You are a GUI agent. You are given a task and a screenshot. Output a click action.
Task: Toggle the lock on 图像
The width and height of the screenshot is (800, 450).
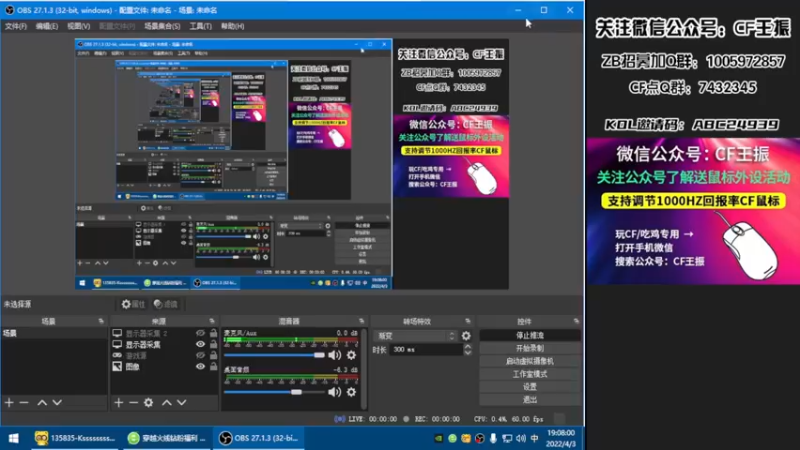[x=213, y=366]
